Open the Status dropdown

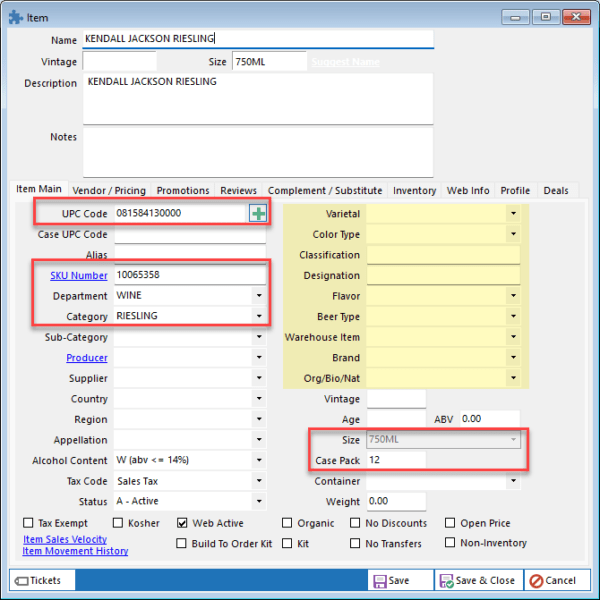[x=260, y=502]
